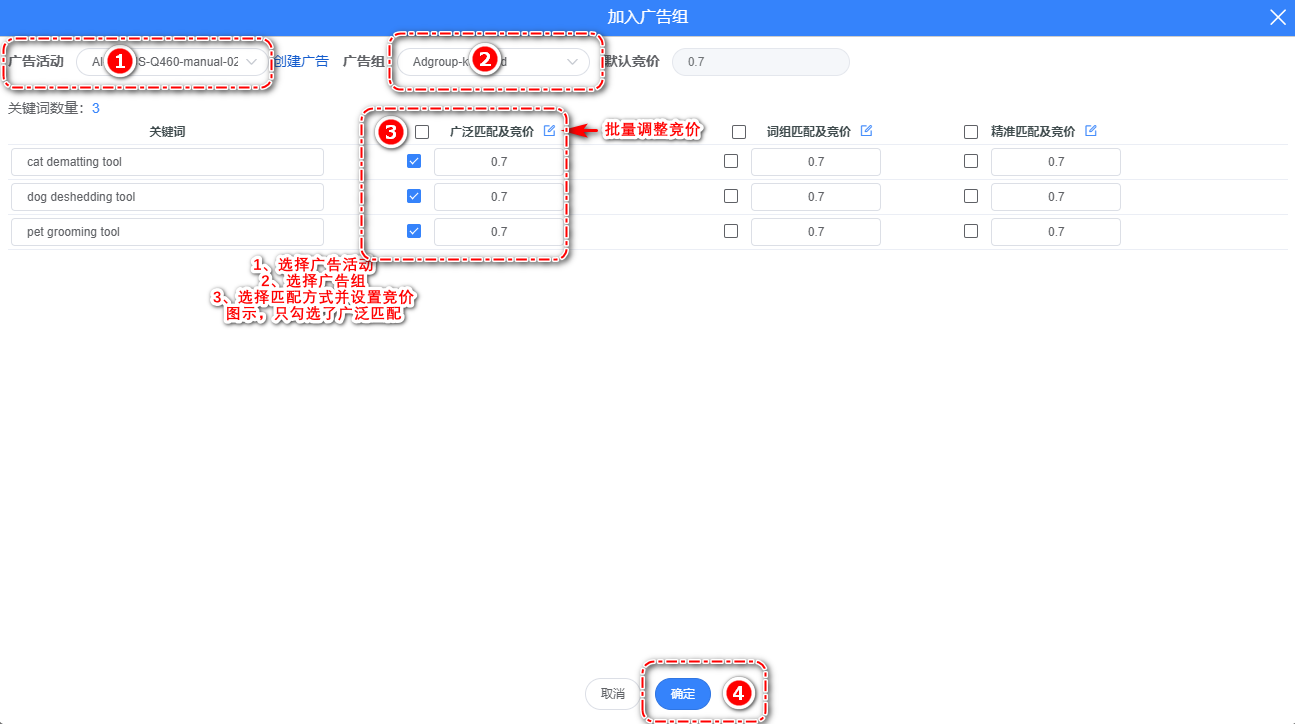Click the edit icon beside 精准匹配及竞价
Viewport: 1295px width, 724px height.
coord(1091,131)
